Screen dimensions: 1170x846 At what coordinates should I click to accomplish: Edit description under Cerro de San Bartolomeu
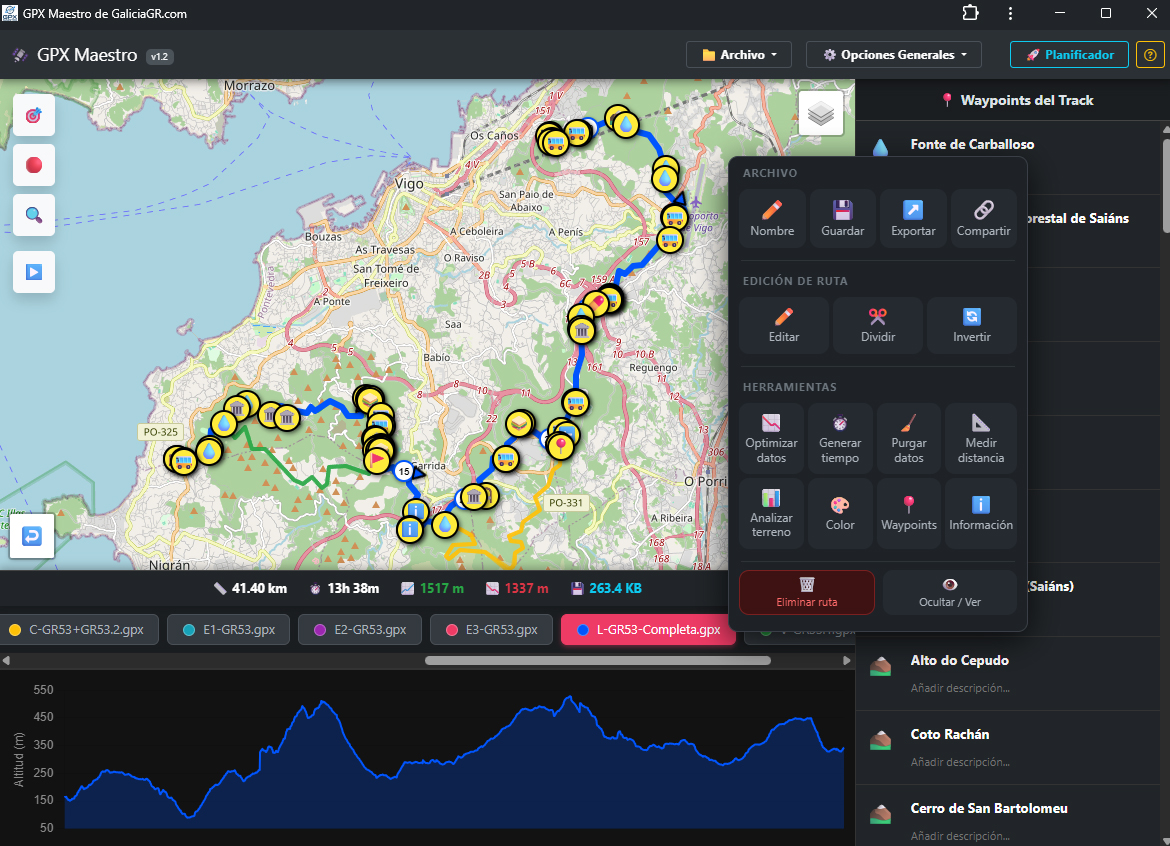(960, 836)
